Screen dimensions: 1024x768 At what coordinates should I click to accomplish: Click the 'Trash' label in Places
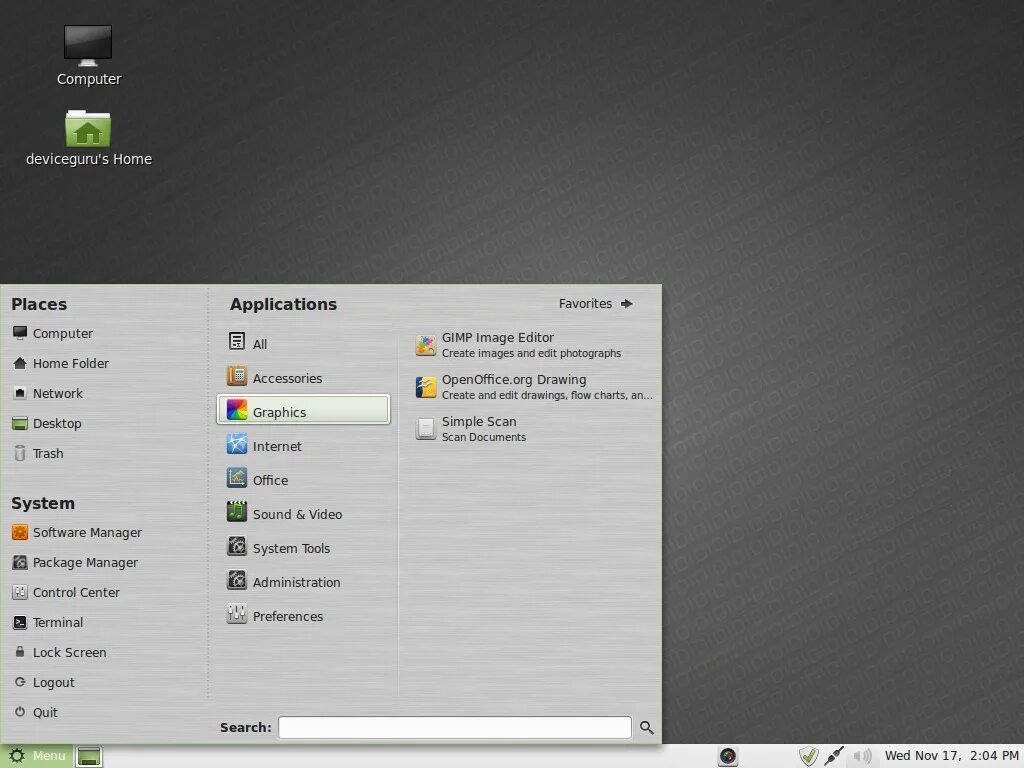48,453
